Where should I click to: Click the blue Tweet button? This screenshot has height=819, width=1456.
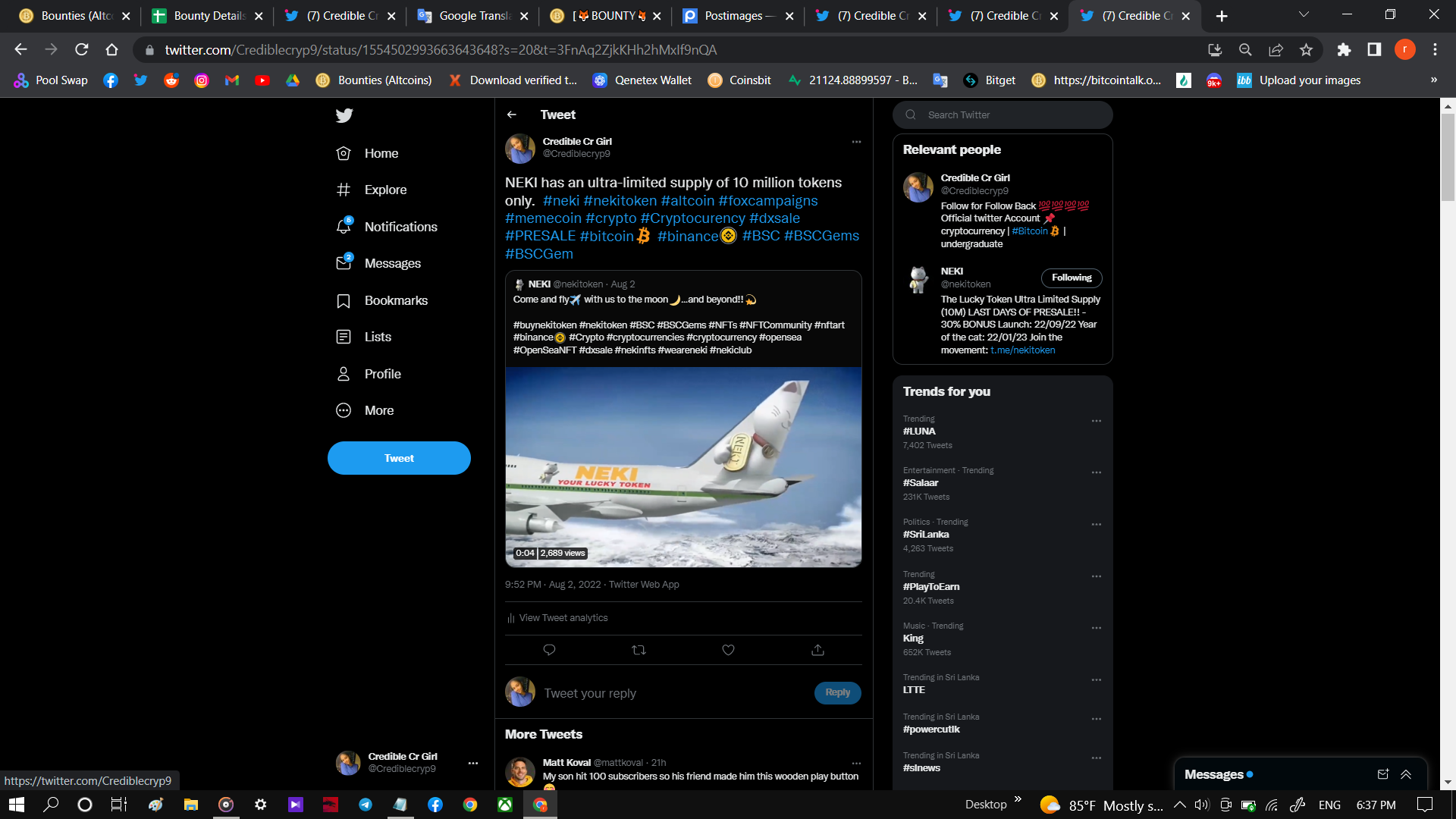click(x=399, y=458)
